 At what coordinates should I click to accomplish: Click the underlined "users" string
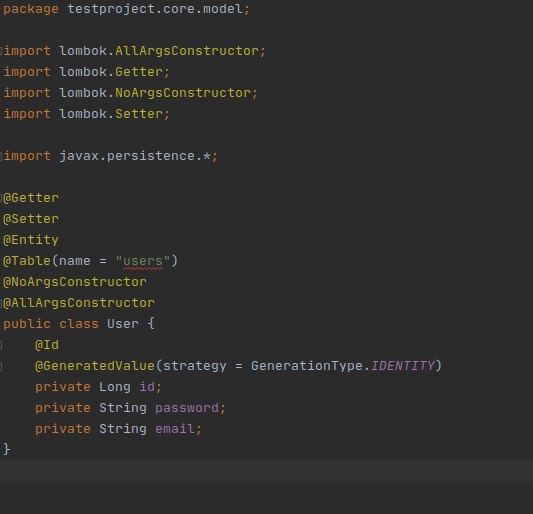pos(143,261)
